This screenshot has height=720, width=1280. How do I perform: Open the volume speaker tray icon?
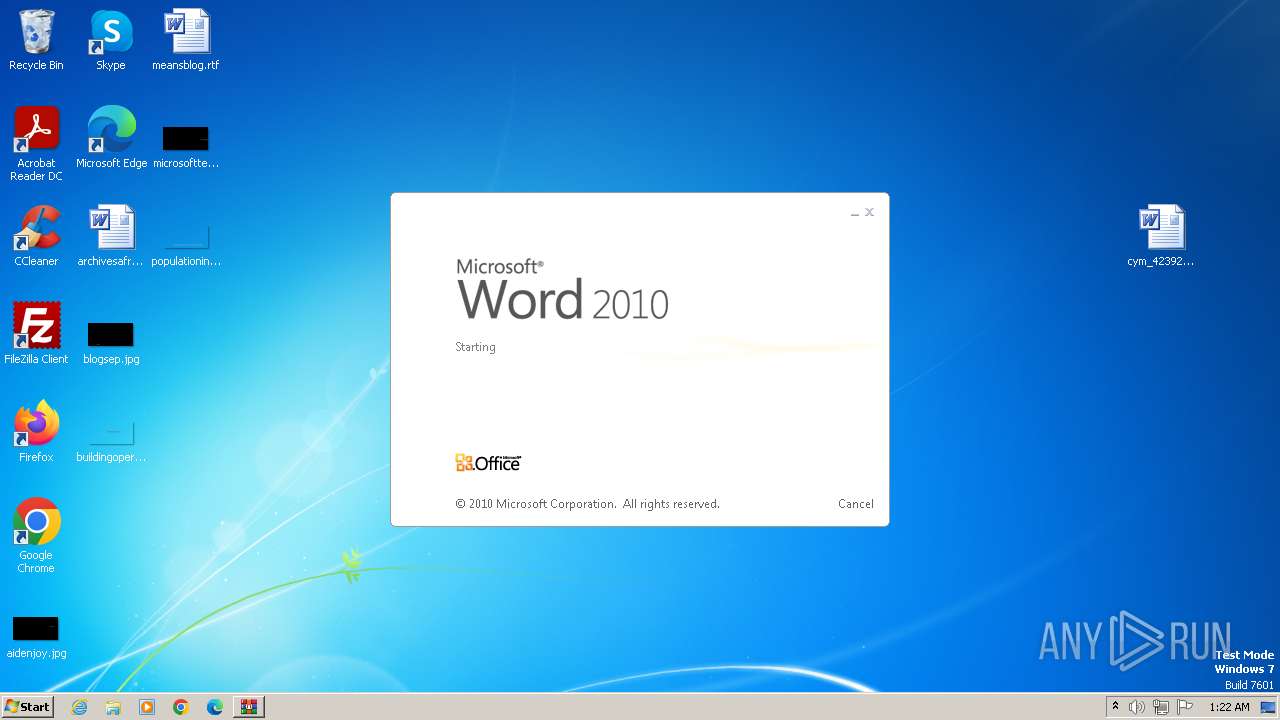point(1137,707)
